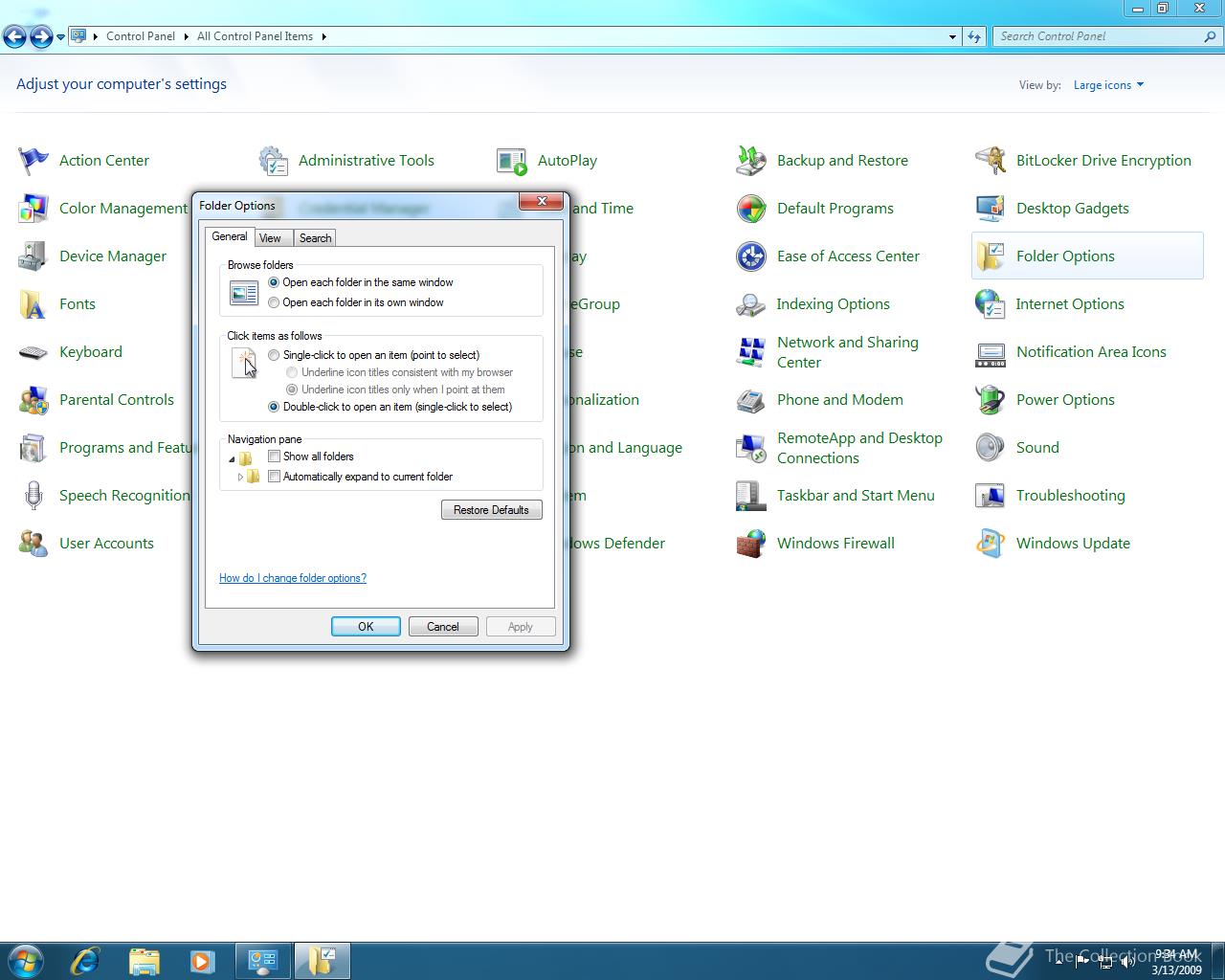Open the Fonts icon

pos(33,304)
